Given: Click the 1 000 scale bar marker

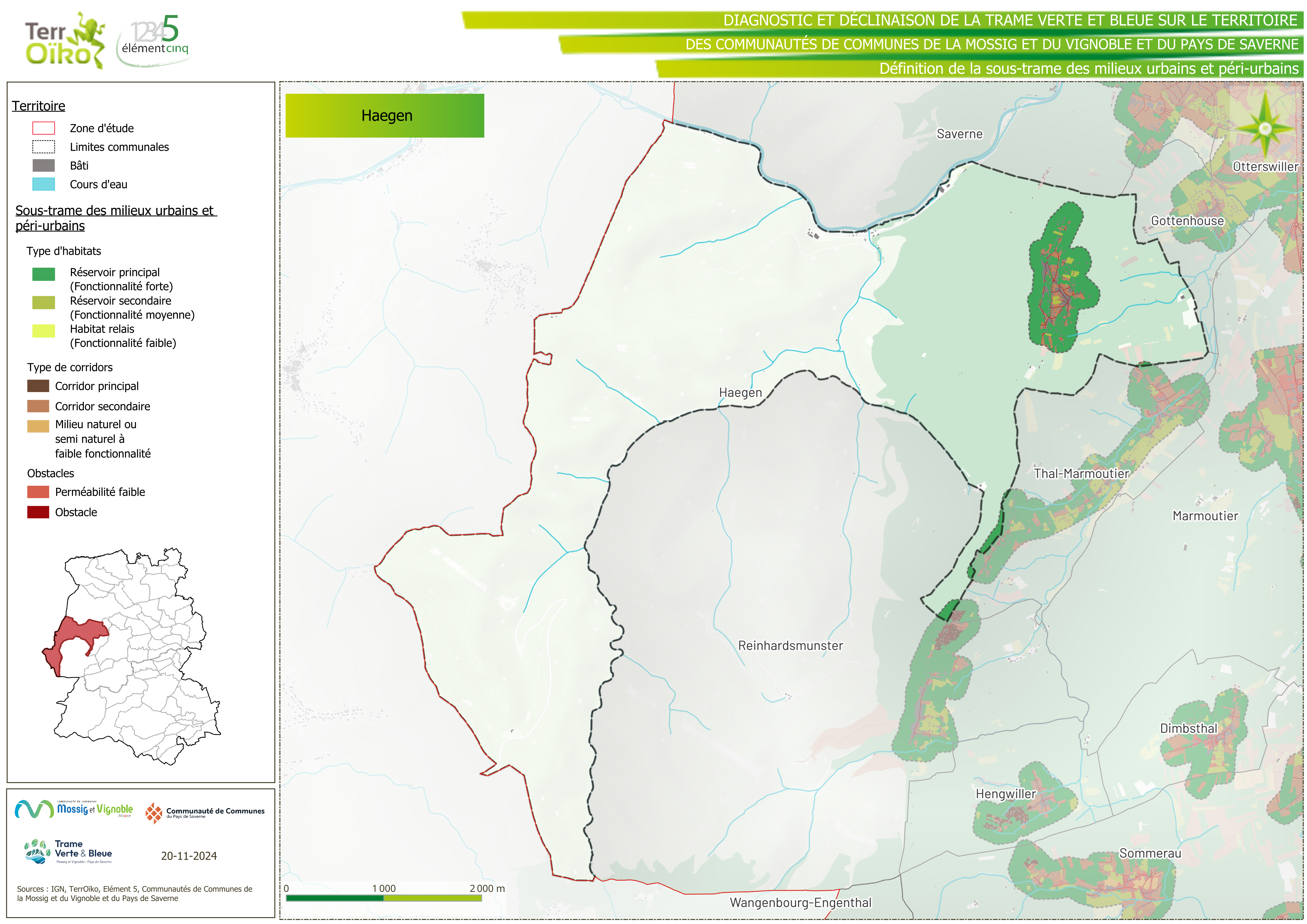Looking at the screenshot, I should pyautogui.click(x=384, y=889).
